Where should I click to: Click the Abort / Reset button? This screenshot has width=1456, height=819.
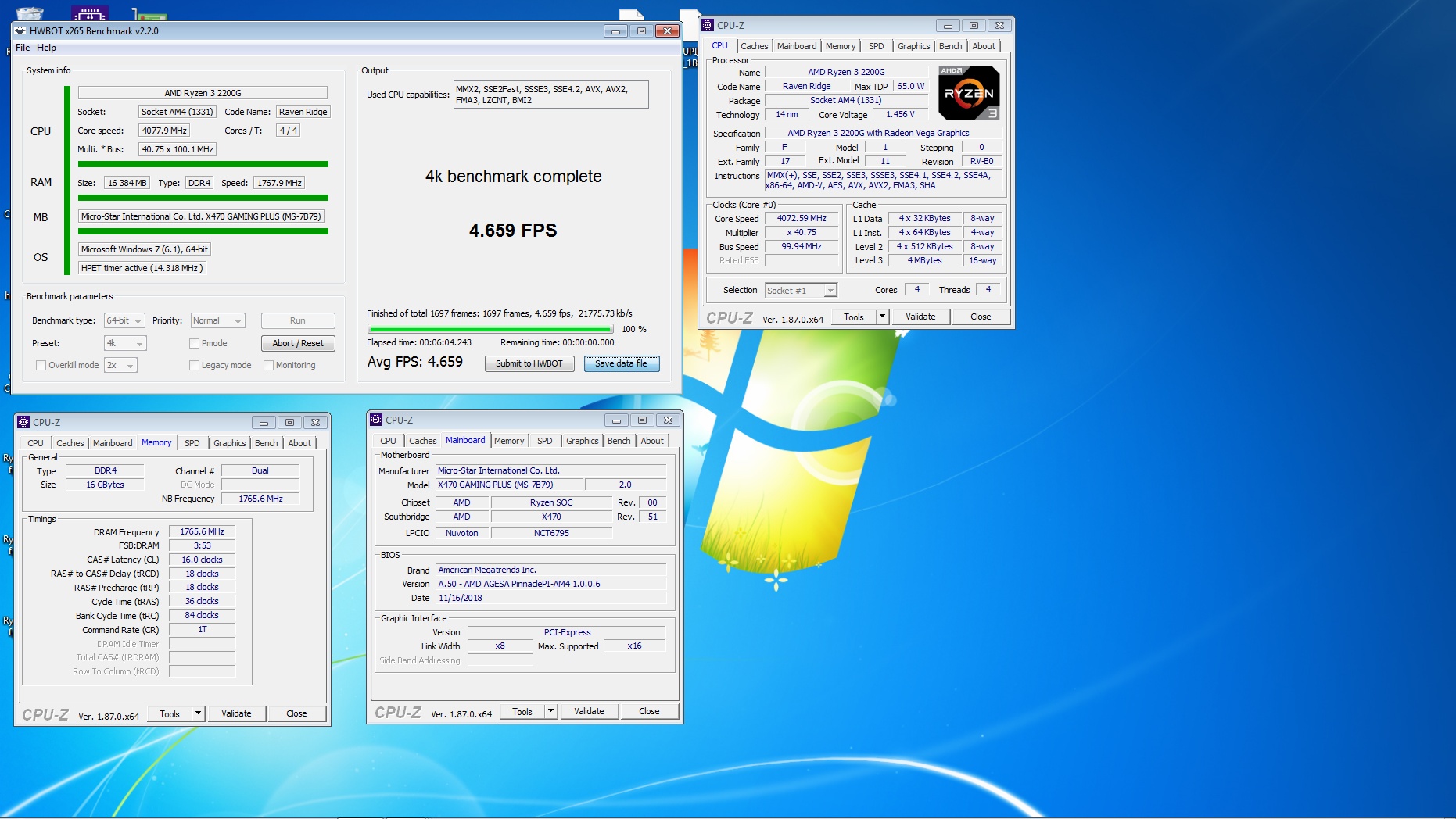[x=298, y=343]
